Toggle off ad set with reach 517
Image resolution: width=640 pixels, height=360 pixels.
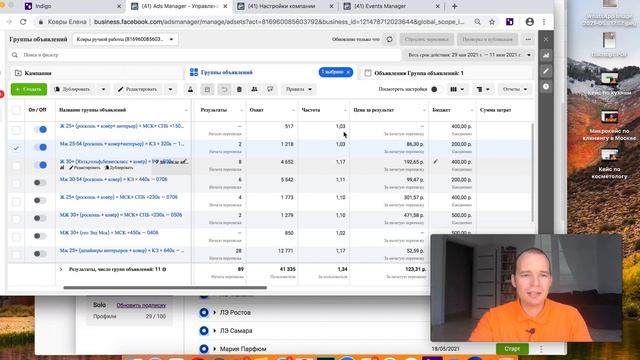40,129
